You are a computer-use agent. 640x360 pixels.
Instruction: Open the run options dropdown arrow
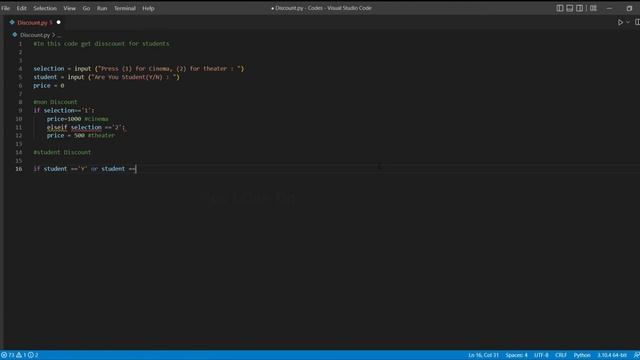point(628,22)
